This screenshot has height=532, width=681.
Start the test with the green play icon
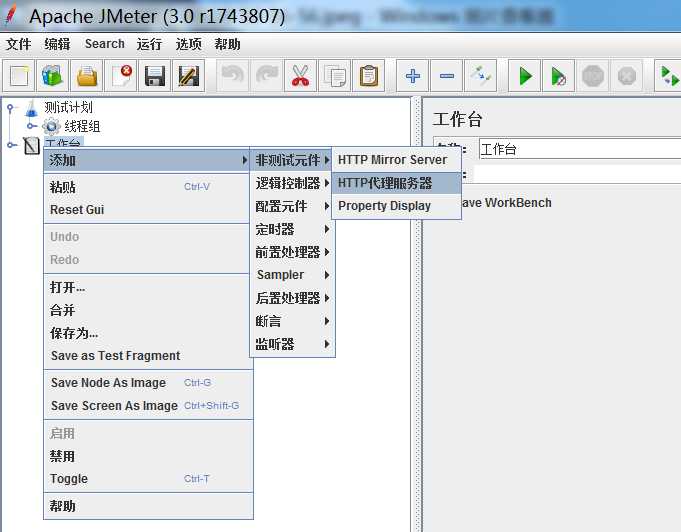tap(525, 76)
